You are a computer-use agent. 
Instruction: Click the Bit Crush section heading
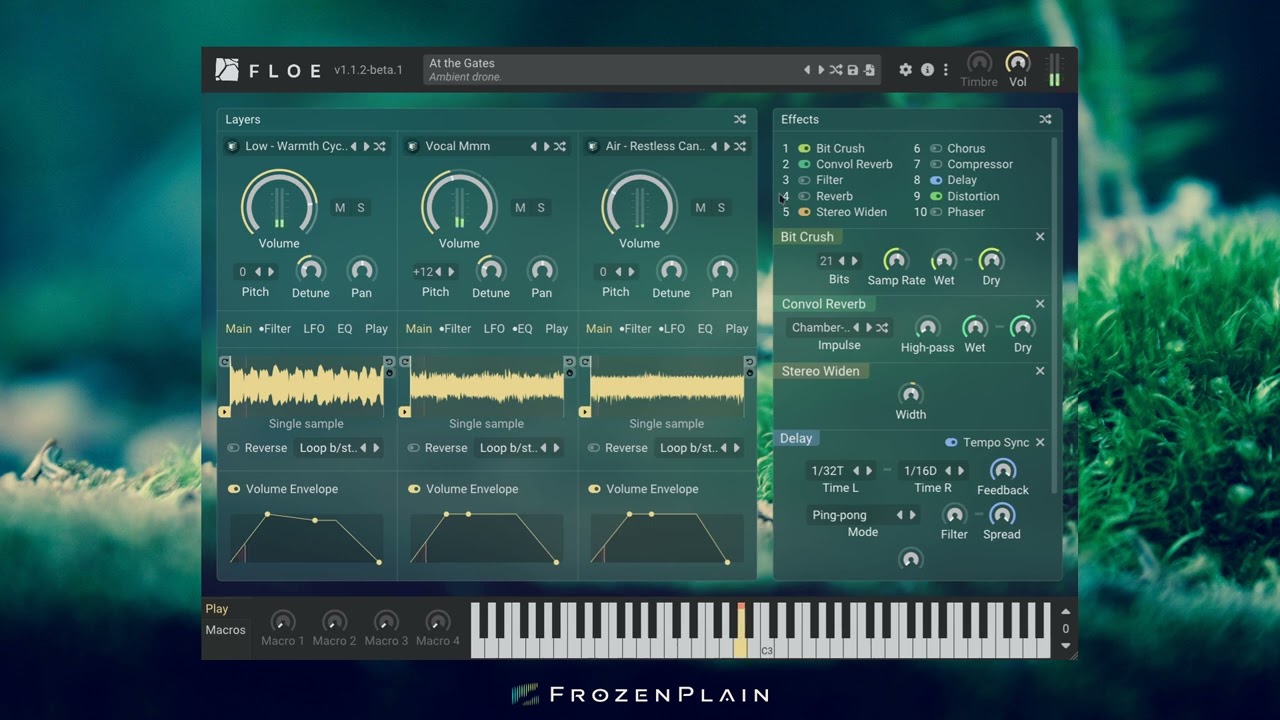(807, 237)
